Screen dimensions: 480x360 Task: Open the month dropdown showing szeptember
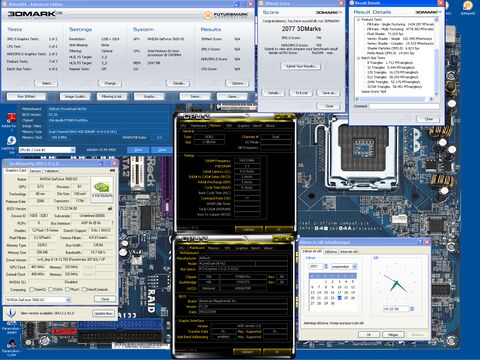[x=344, y=266]
